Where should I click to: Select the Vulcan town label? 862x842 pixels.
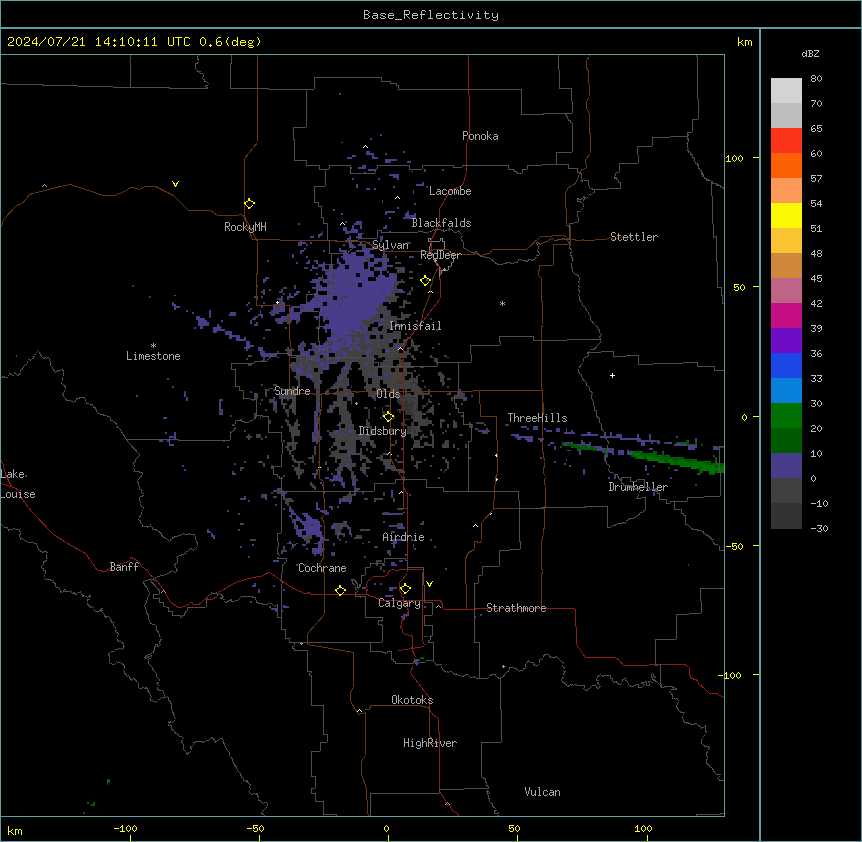click(543, 792)
